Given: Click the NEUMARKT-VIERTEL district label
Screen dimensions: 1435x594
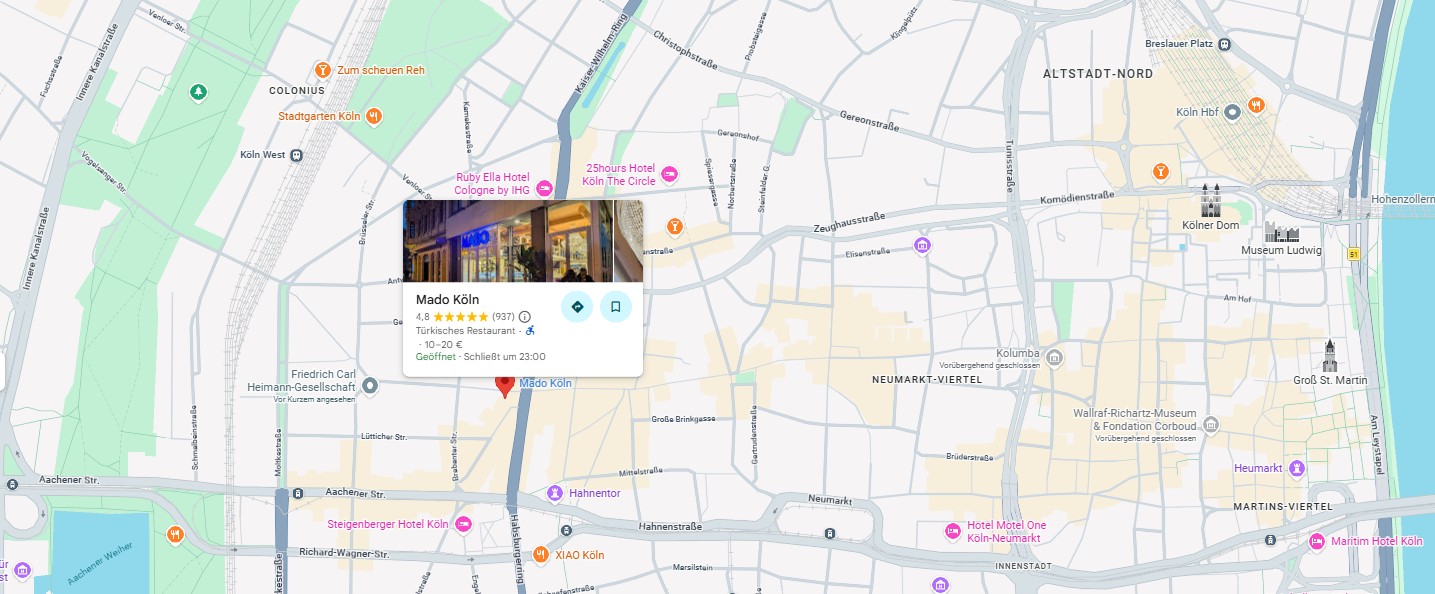Looking at the screenshot, I should 927,380.
